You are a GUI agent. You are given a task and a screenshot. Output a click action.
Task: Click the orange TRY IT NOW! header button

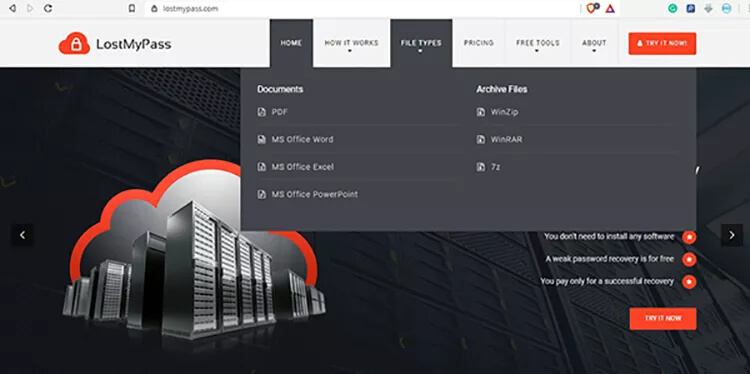(662, 44)
